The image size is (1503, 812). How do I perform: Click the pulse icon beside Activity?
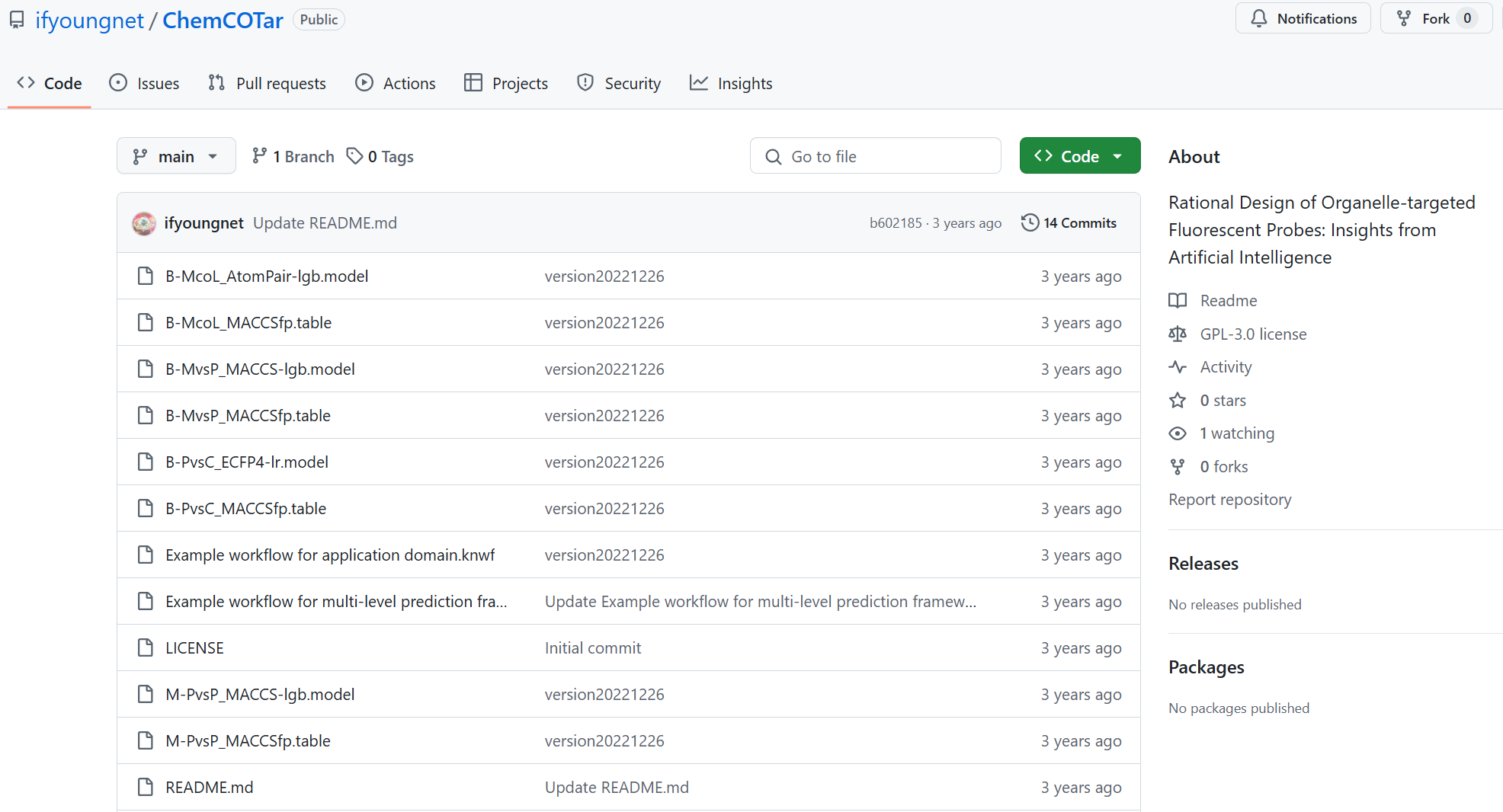coord(1178,366)
